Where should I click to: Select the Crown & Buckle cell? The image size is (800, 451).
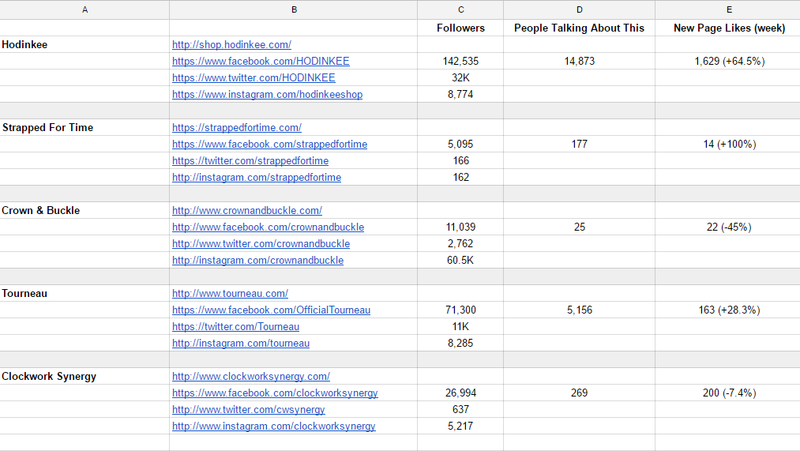click(x=85, y=210)
